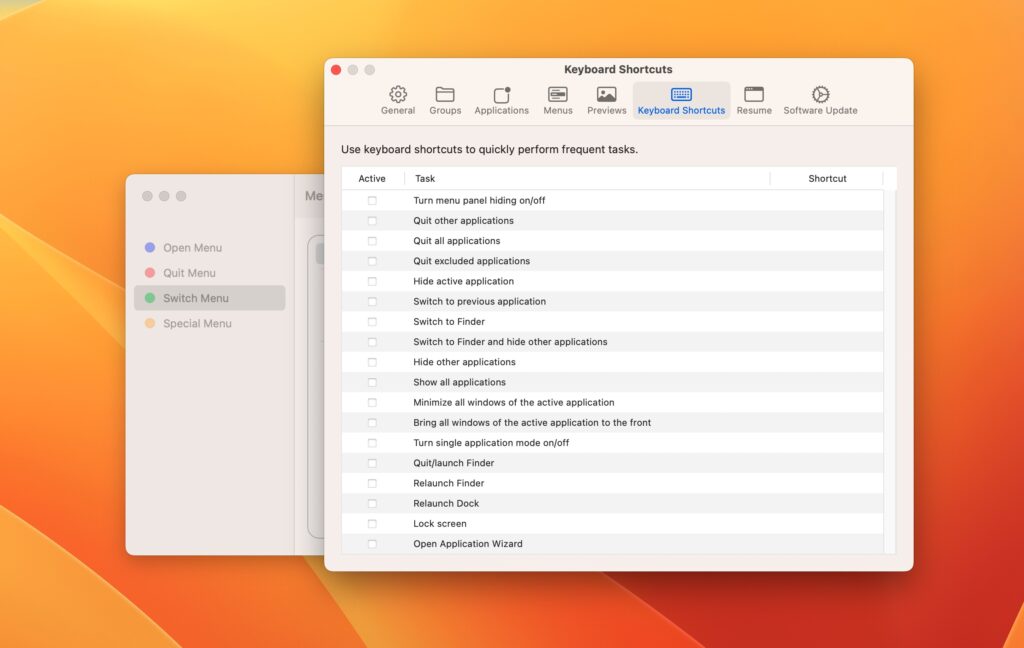Open the General preferences pane
Screen dimensions: 1024x648
coord(398,98)
